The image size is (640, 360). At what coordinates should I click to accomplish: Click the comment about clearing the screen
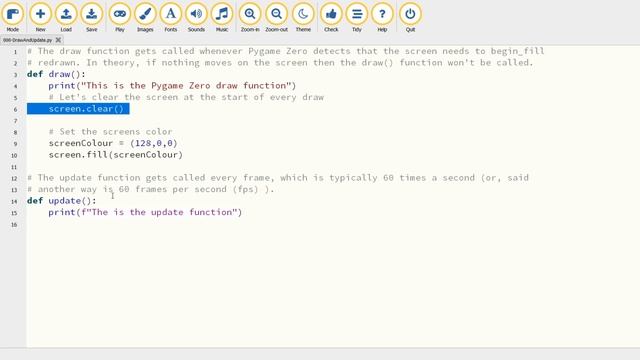[x=186, y=97]
